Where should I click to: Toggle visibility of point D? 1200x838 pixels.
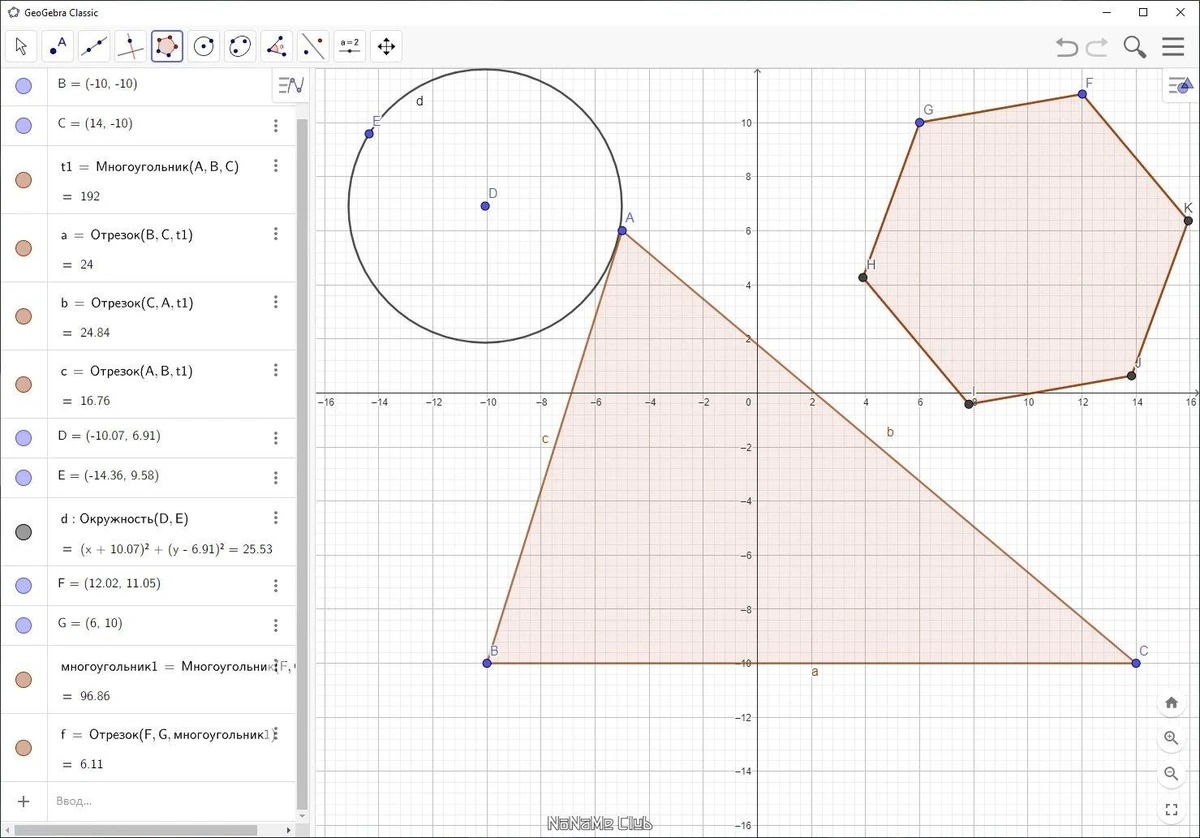click(x=24, y=437)
